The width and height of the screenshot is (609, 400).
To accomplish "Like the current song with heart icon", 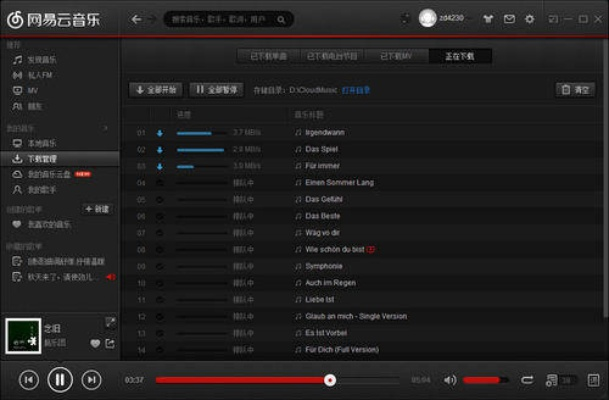I will [95, 344].
